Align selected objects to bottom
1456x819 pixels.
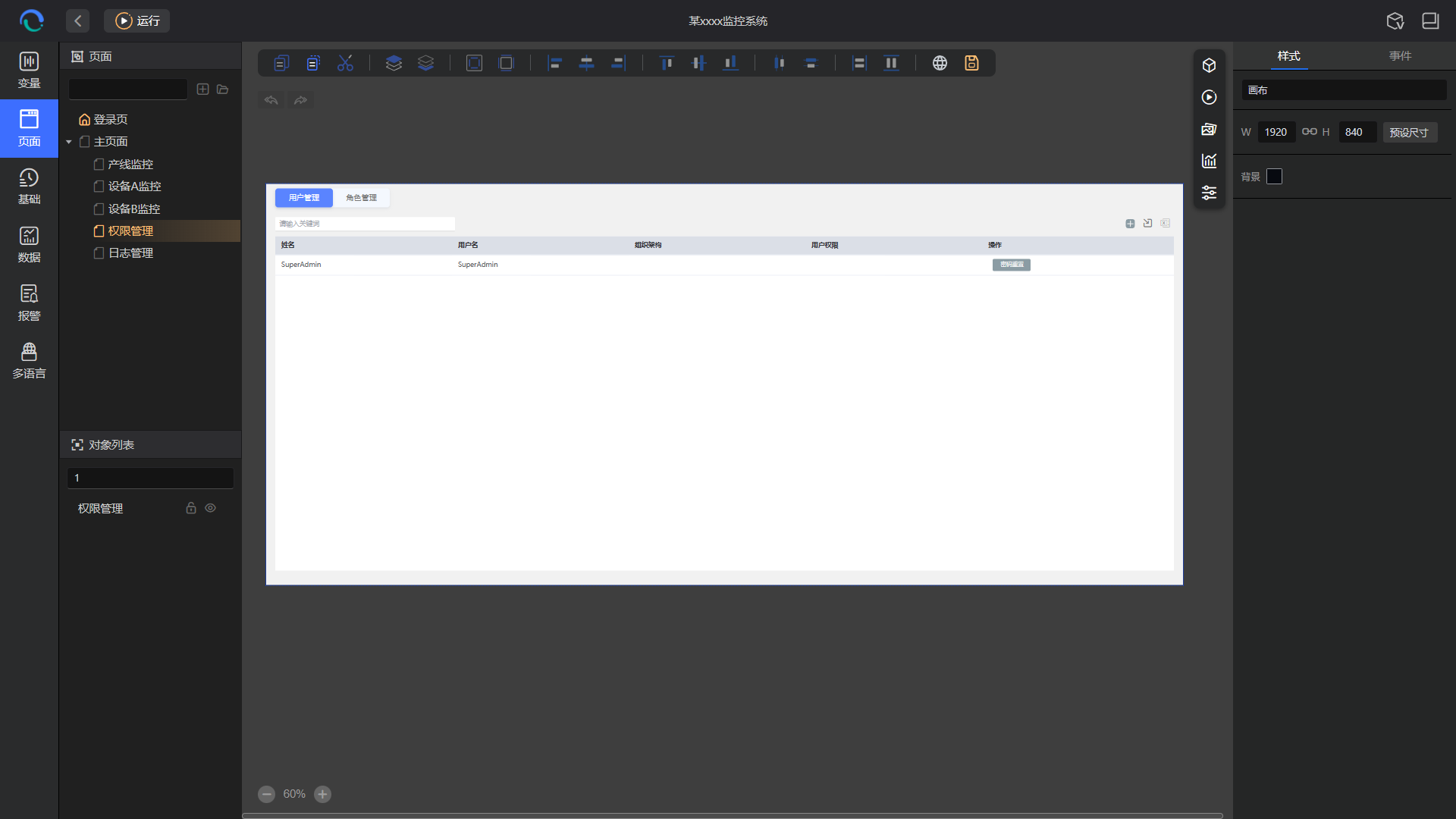730,63
